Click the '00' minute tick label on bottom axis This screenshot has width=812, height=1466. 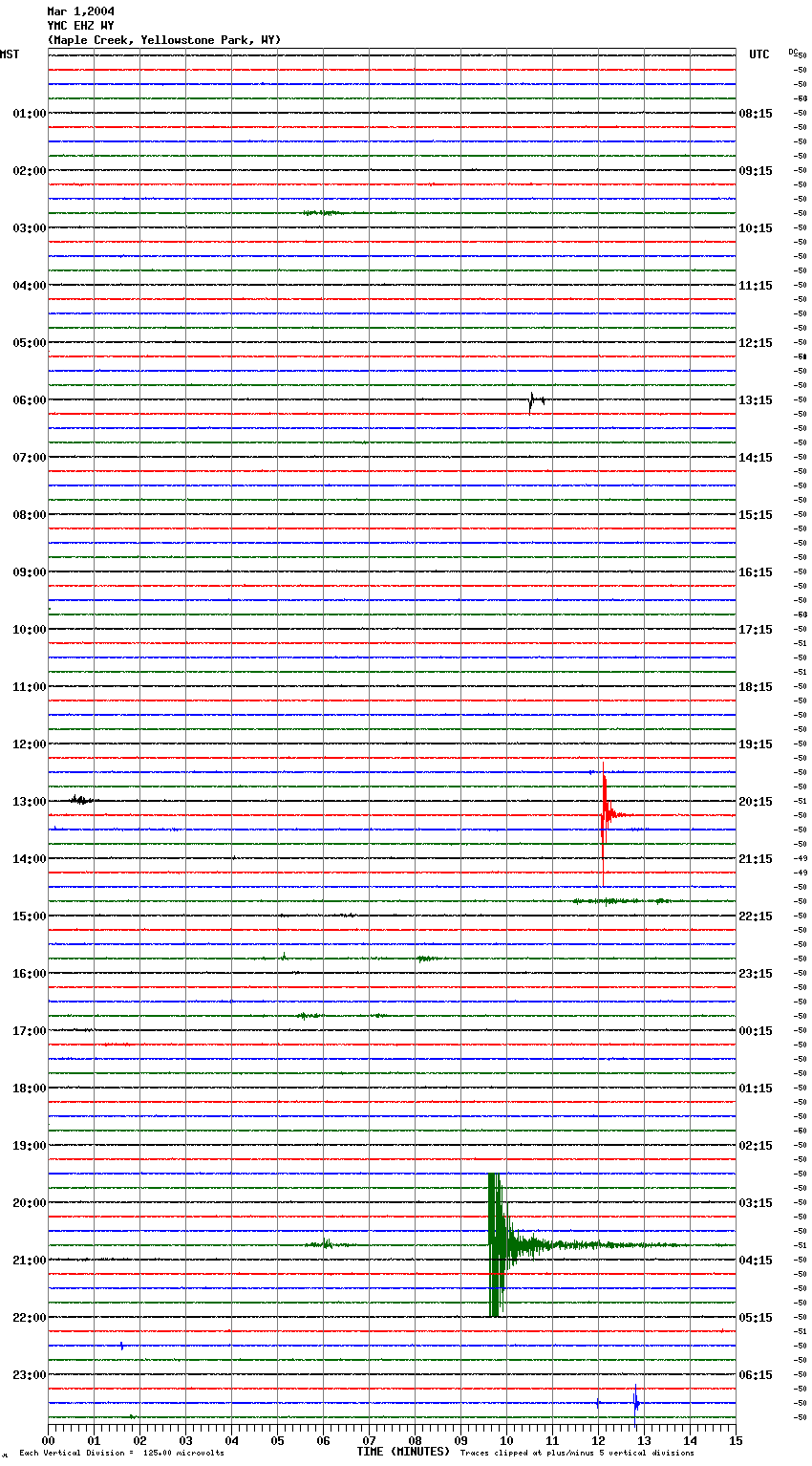48,1440
